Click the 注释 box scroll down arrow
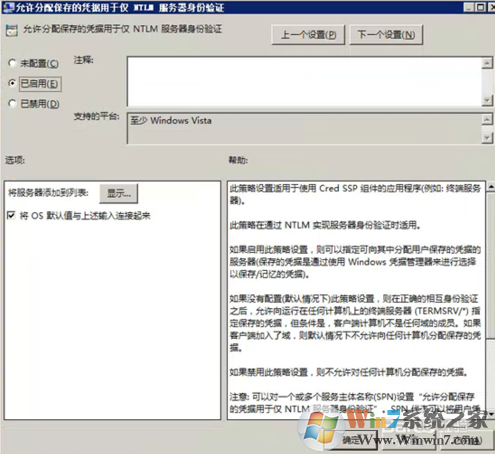 point(487,100)
